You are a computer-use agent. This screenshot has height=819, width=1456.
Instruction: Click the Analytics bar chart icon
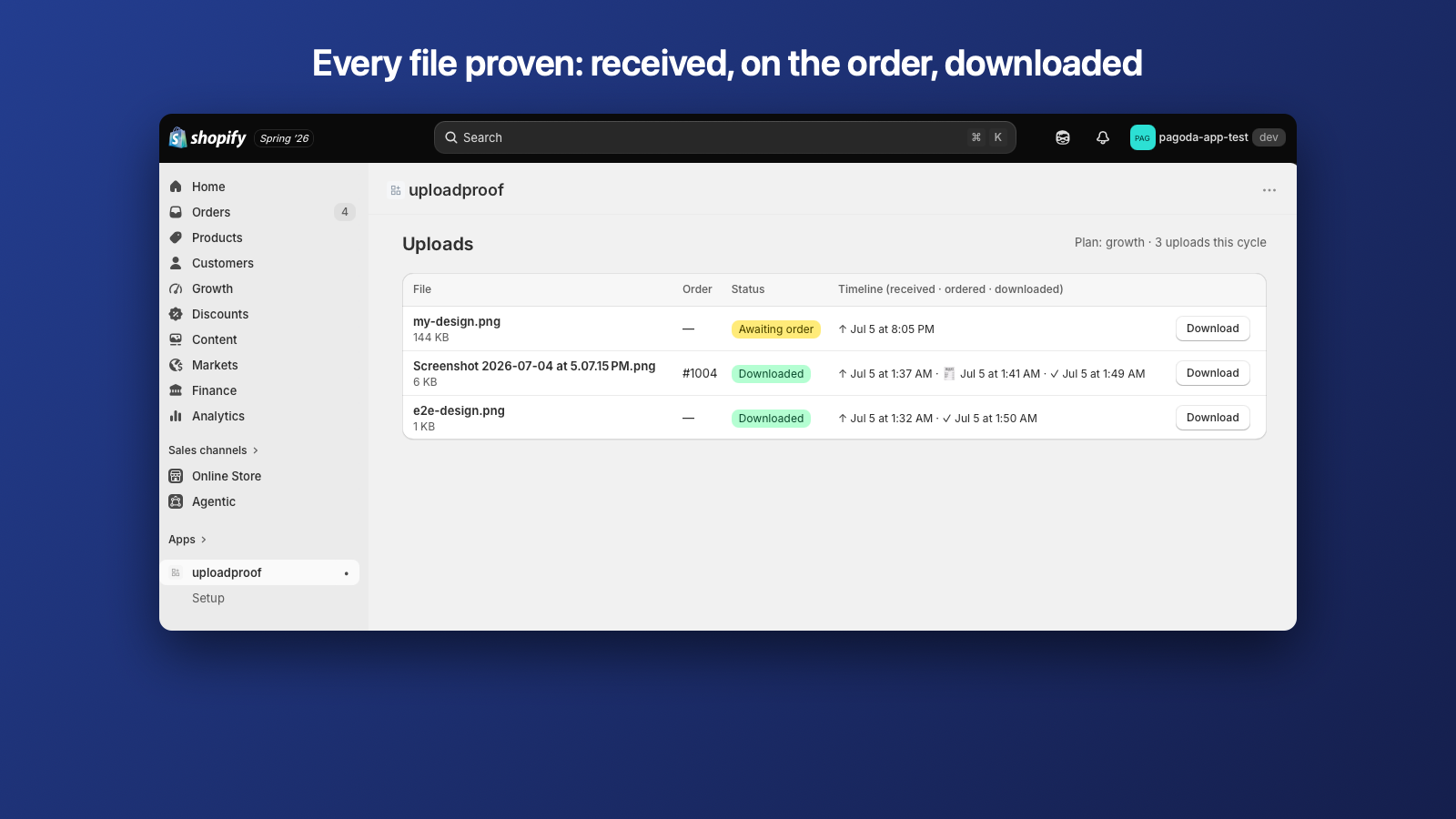176,416
